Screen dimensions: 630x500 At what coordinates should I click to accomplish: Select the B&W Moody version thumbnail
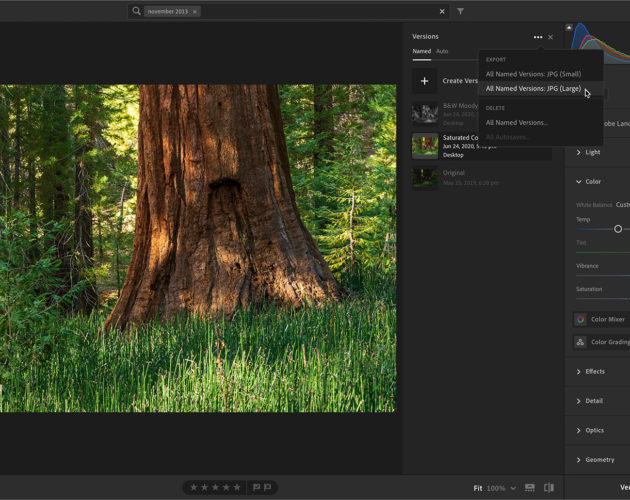tap(425, 114)
